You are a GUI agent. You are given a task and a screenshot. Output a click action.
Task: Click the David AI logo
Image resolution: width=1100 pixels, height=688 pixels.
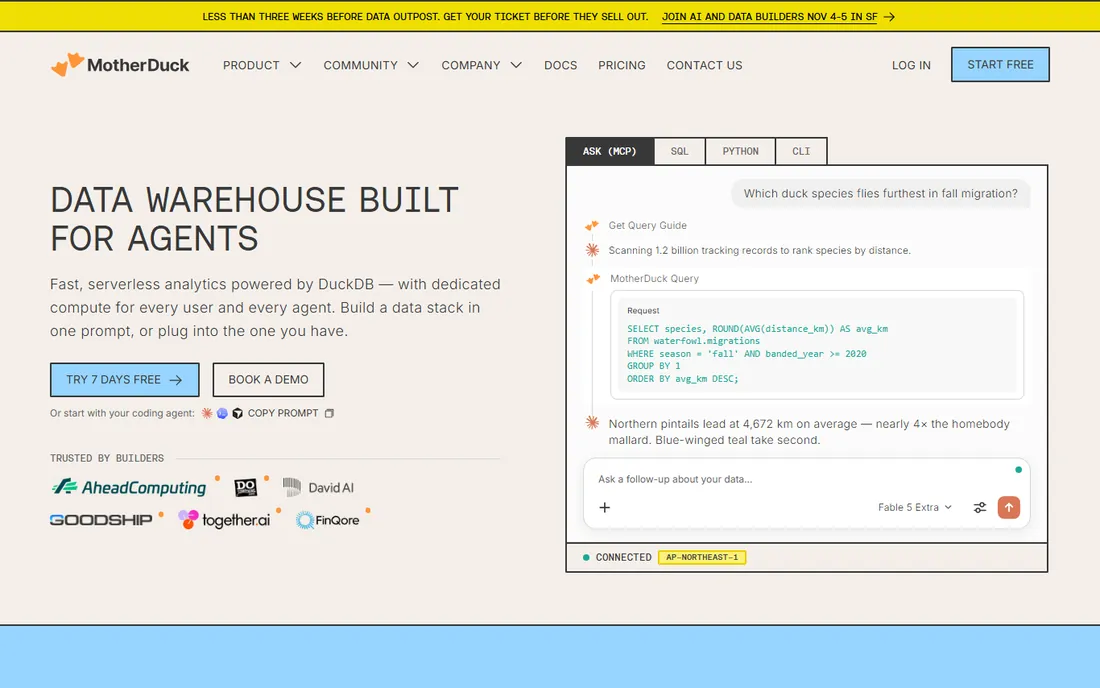click(x=318, y=487)
